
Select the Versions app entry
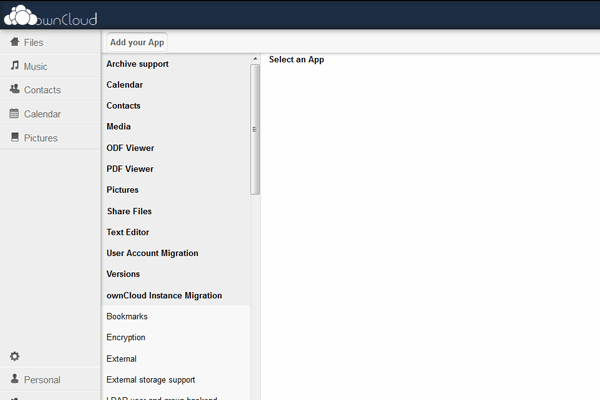click(x=123, y=274)
